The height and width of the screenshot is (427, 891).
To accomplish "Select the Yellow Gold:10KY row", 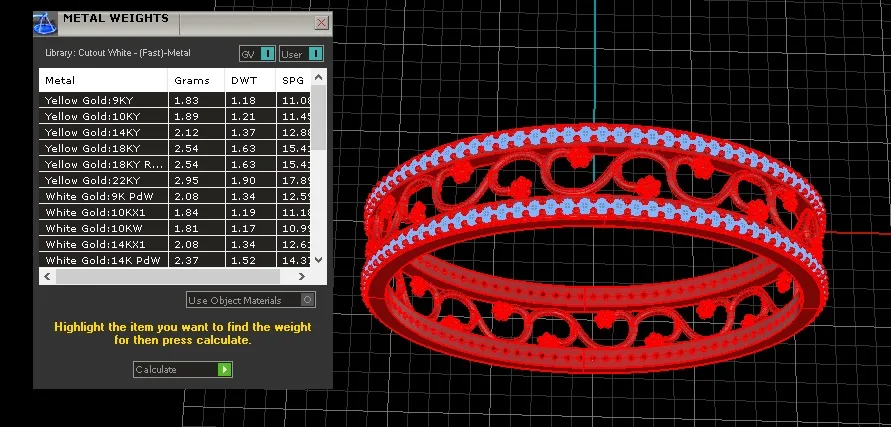I will point(175,116).
